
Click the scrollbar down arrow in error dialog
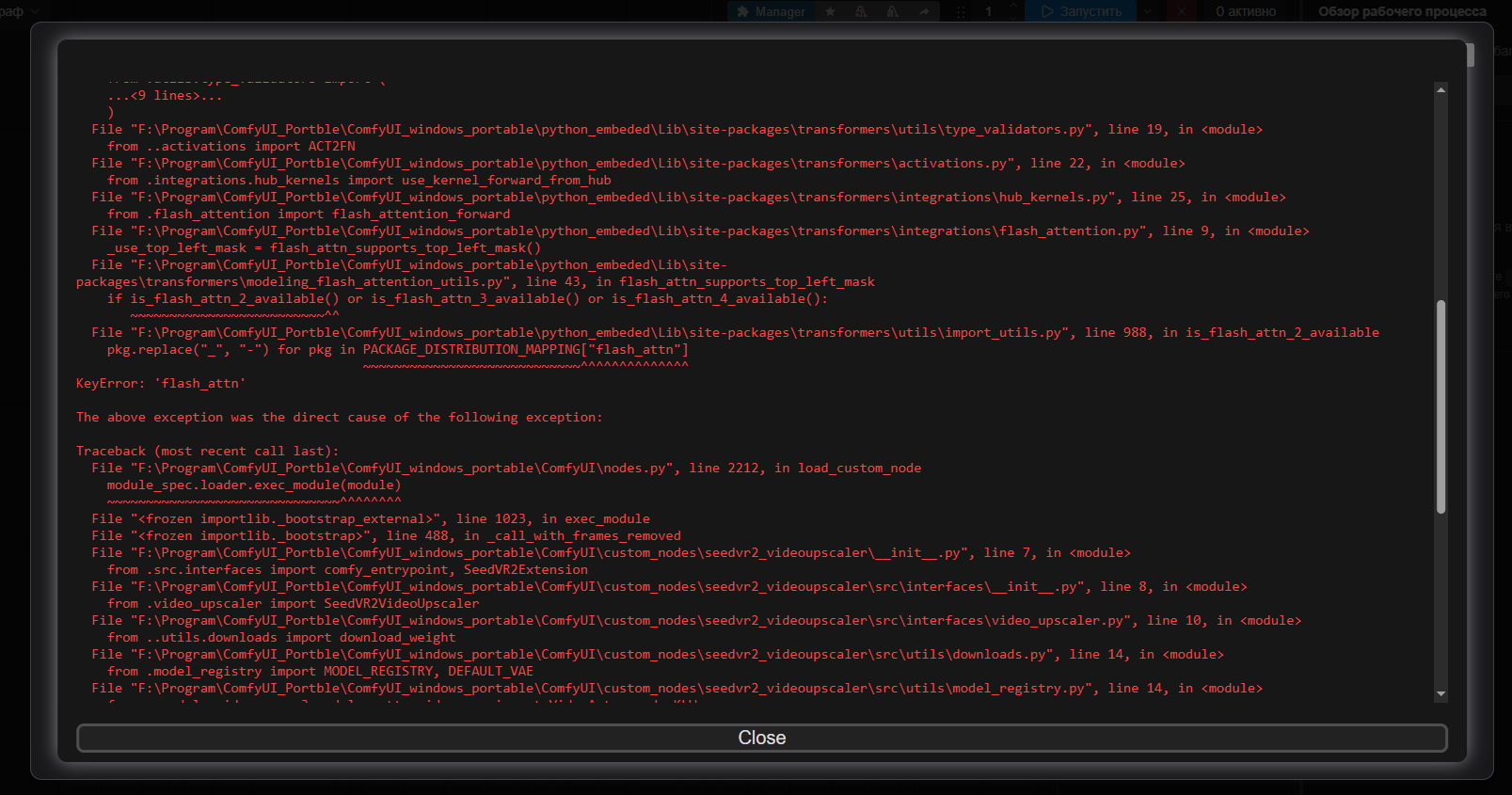1440,694
